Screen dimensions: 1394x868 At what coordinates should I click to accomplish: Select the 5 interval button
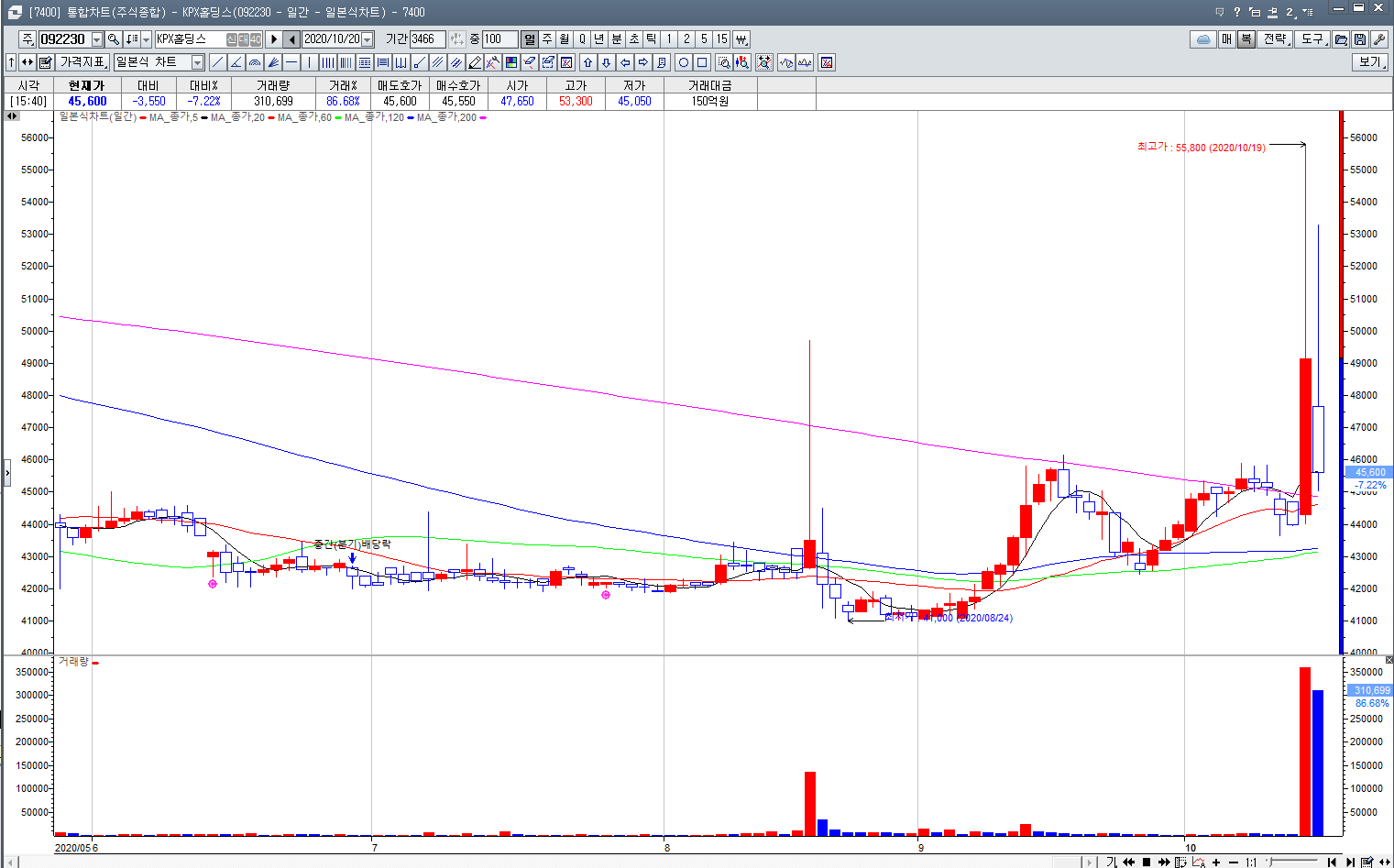(704, 39)
